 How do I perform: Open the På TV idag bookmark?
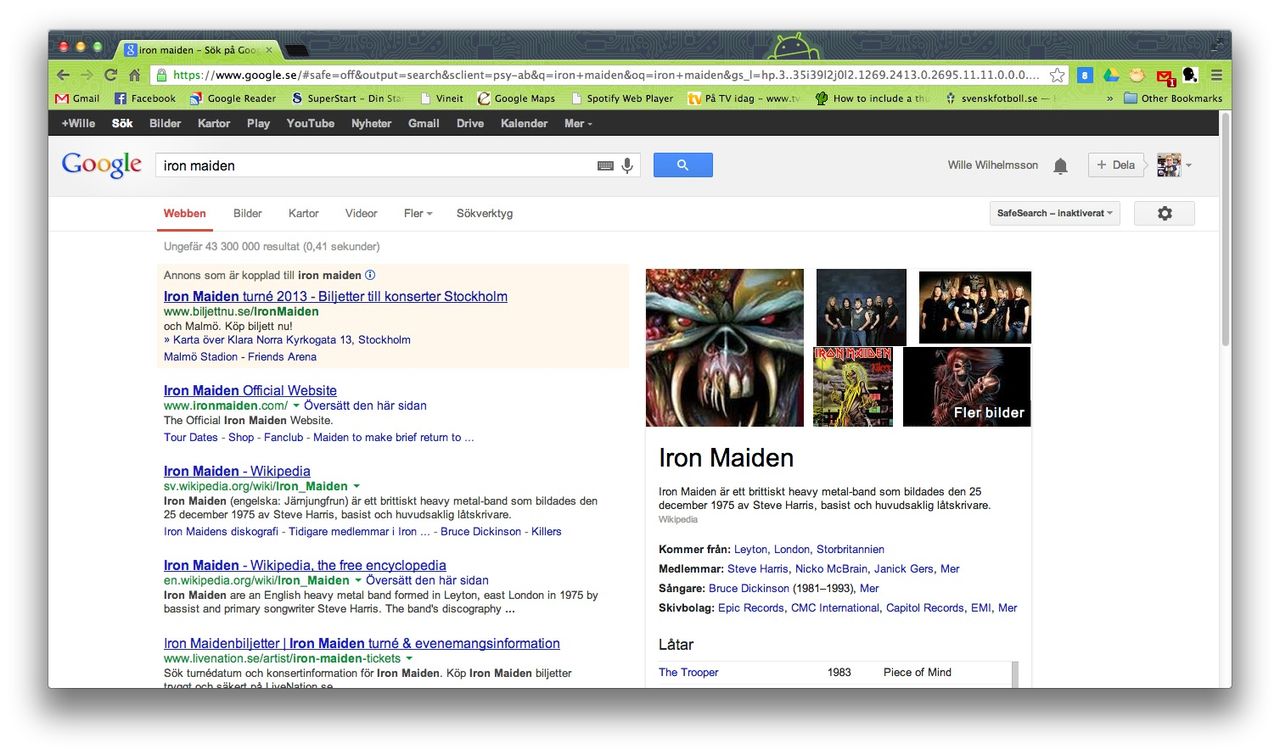coord(745,98)
